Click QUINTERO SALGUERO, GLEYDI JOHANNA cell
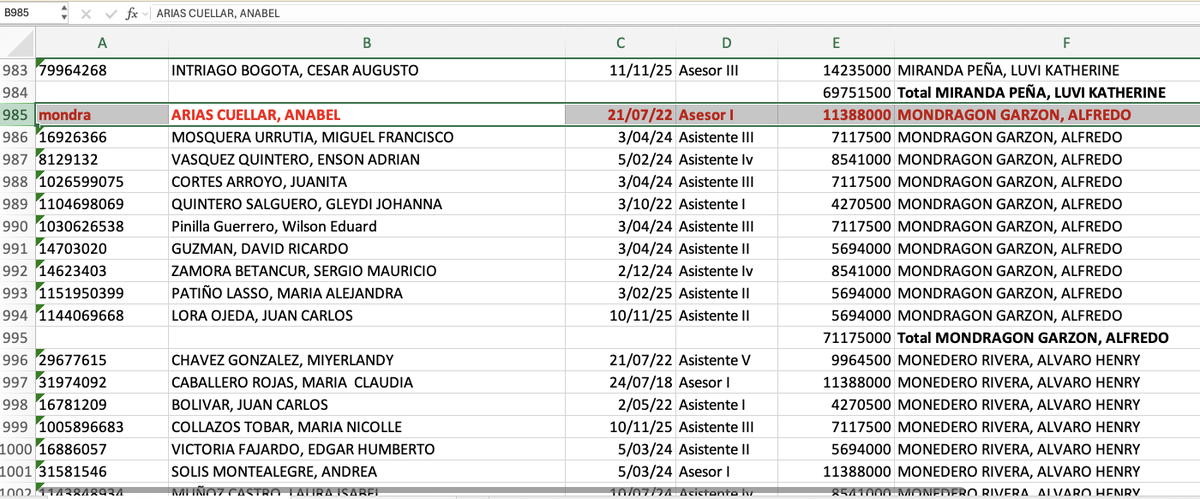The height and width of the screenshot is (499, 1200). click(367, 204)
